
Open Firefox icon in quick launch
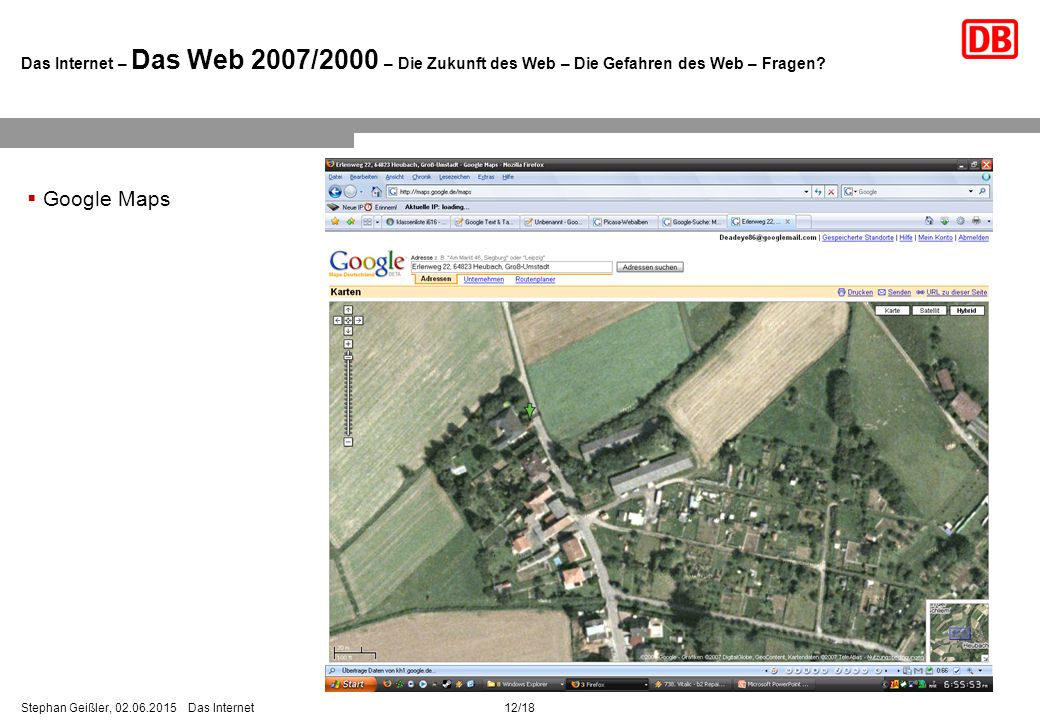tap(387, 684)
